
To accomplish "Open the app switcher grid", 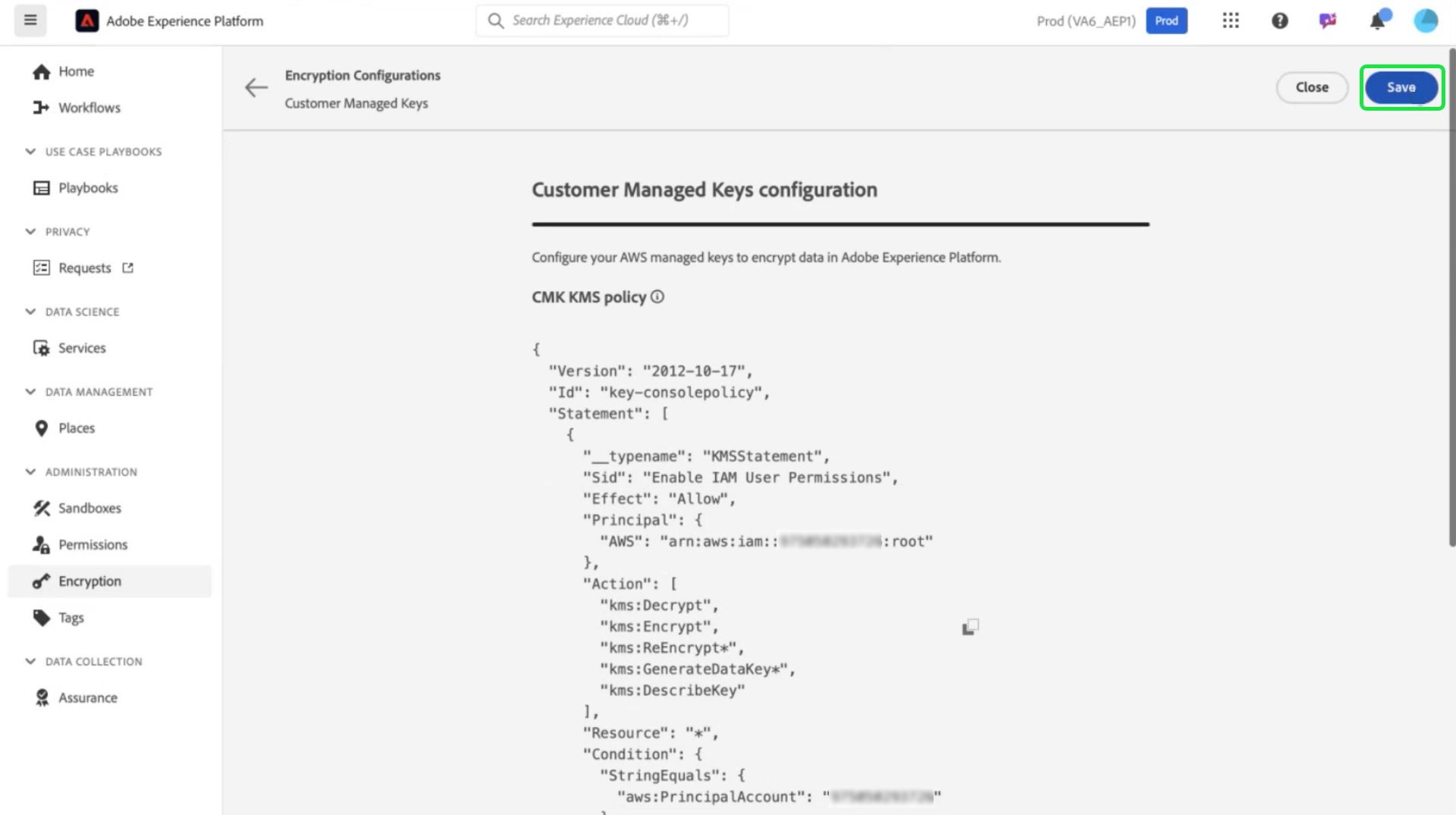I will coord(1231,20).
